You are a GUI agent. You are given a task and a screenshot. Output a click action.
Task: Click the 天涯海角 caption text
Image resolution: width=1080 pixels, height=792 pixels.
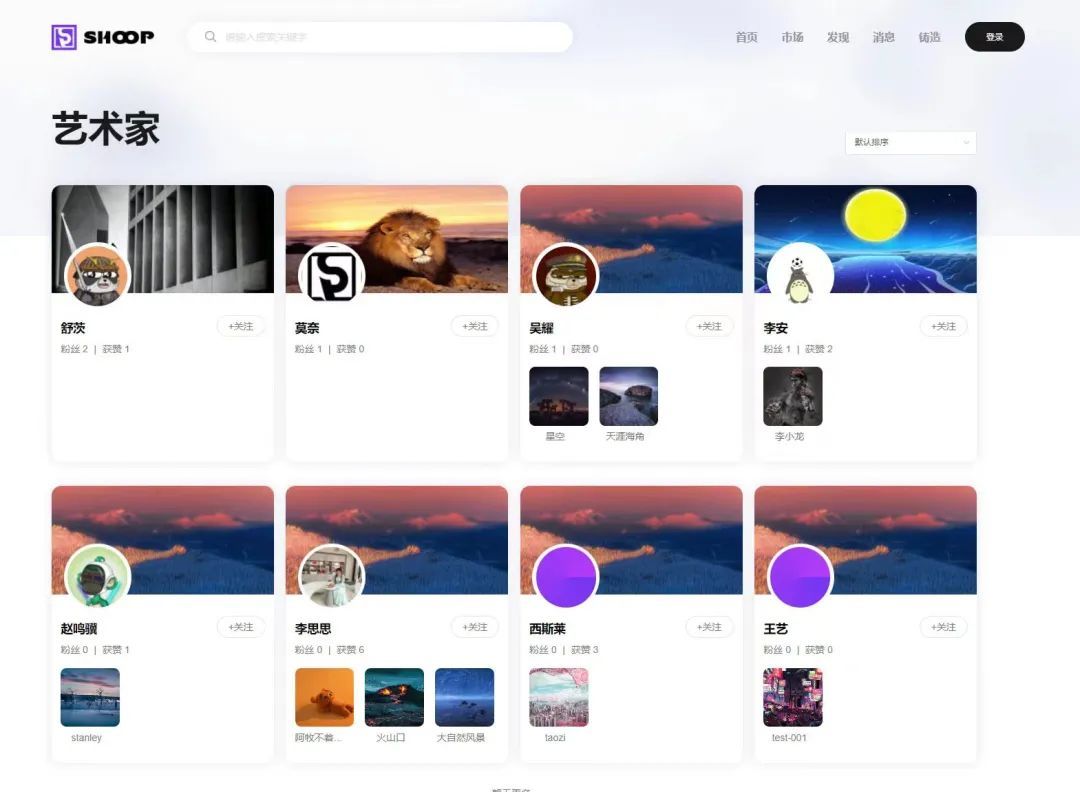tap(625, 437)
